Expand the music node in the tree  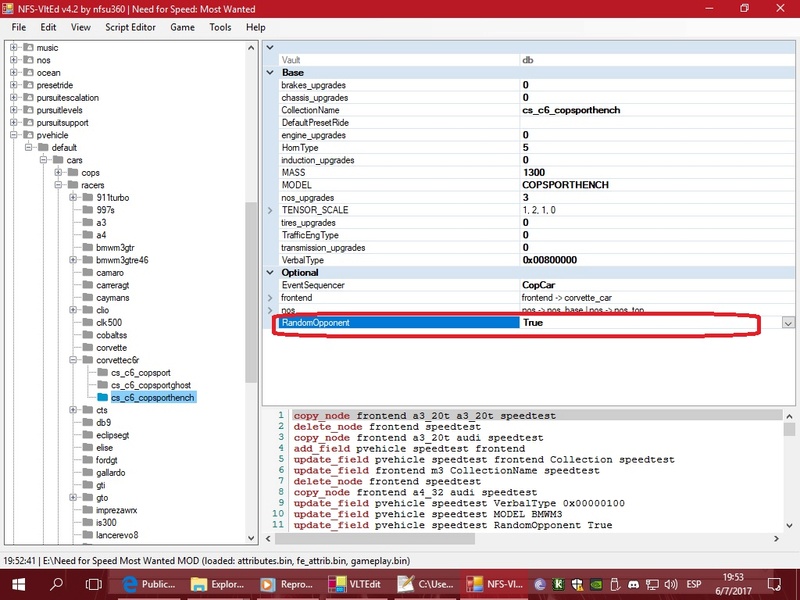(14, 47)
